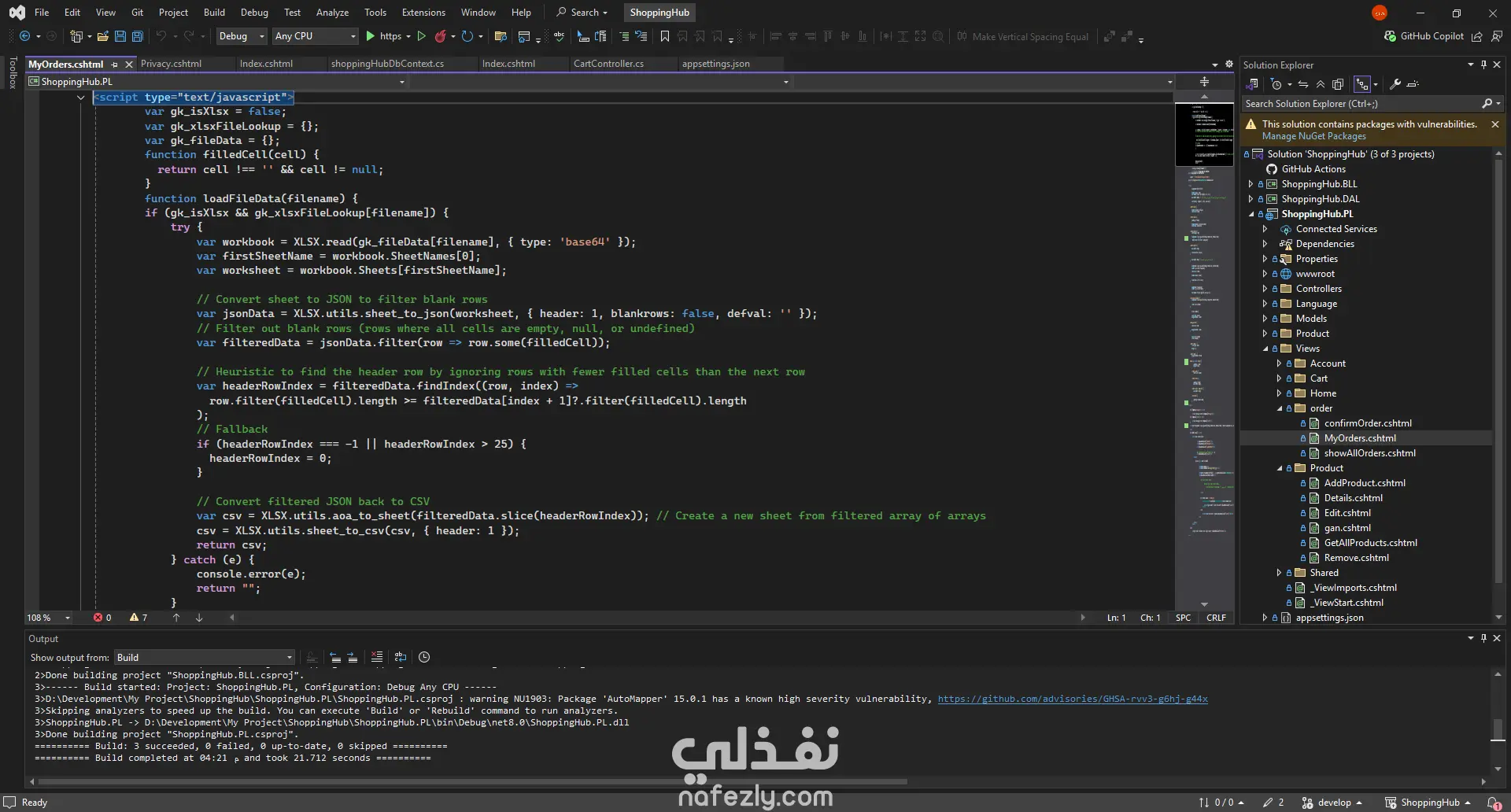Click the Preview Selected Items icon
This screenshot has width=1511, height=812.
1413,84
